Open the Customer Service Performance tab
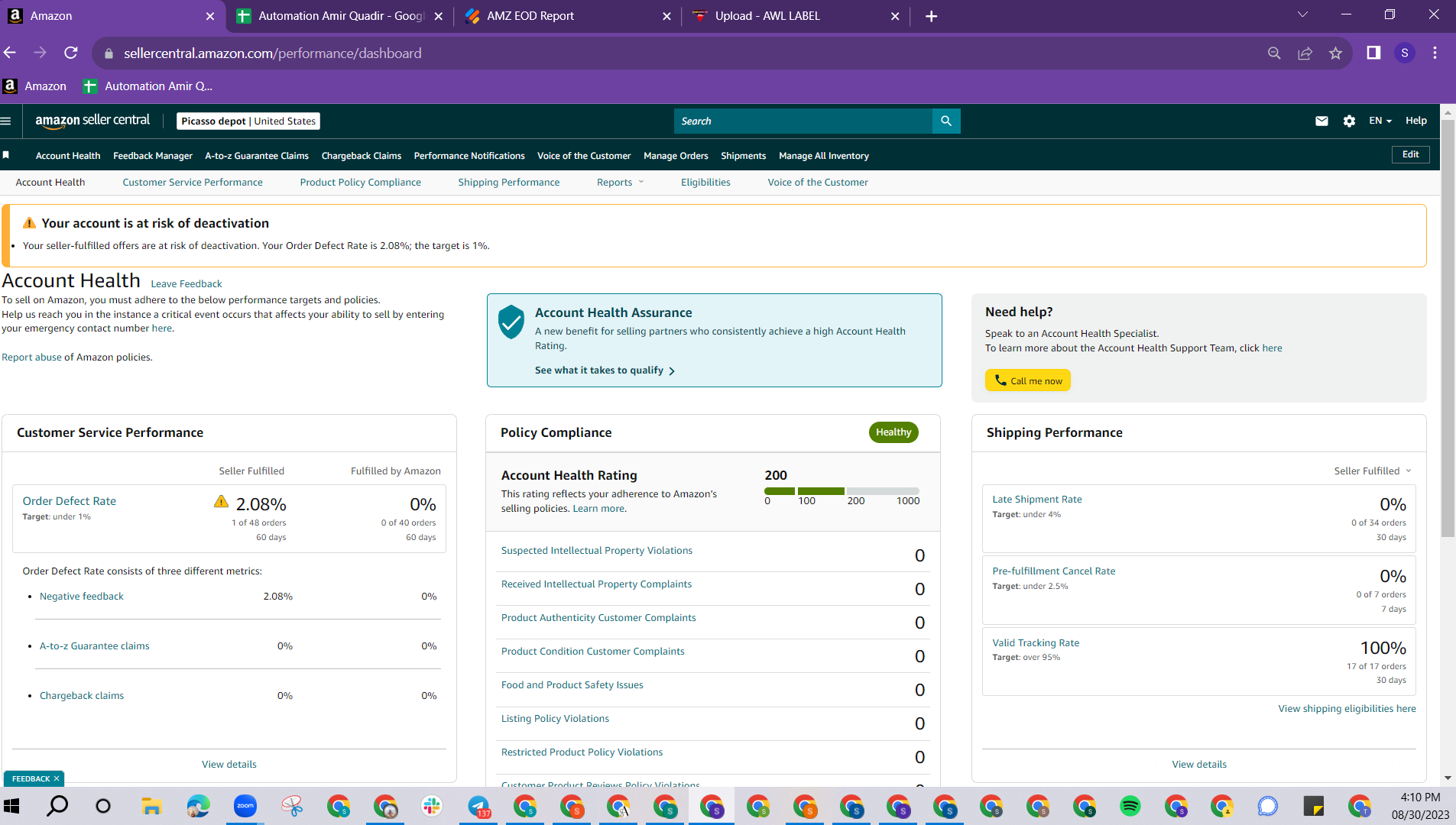Image resolution: width=1456 pixels, height=825 pixels. tap(193, 182)
